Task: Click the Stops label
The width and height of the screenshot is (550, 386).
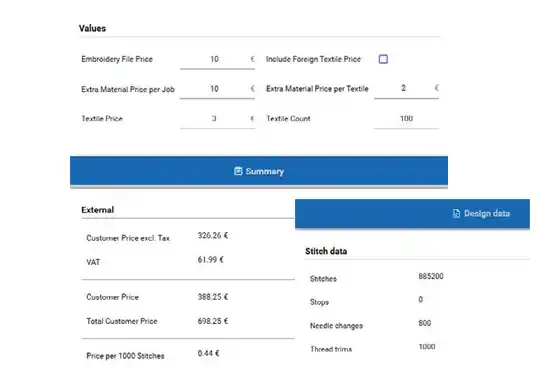Action: pyautogui.click(x=320, y=302)
